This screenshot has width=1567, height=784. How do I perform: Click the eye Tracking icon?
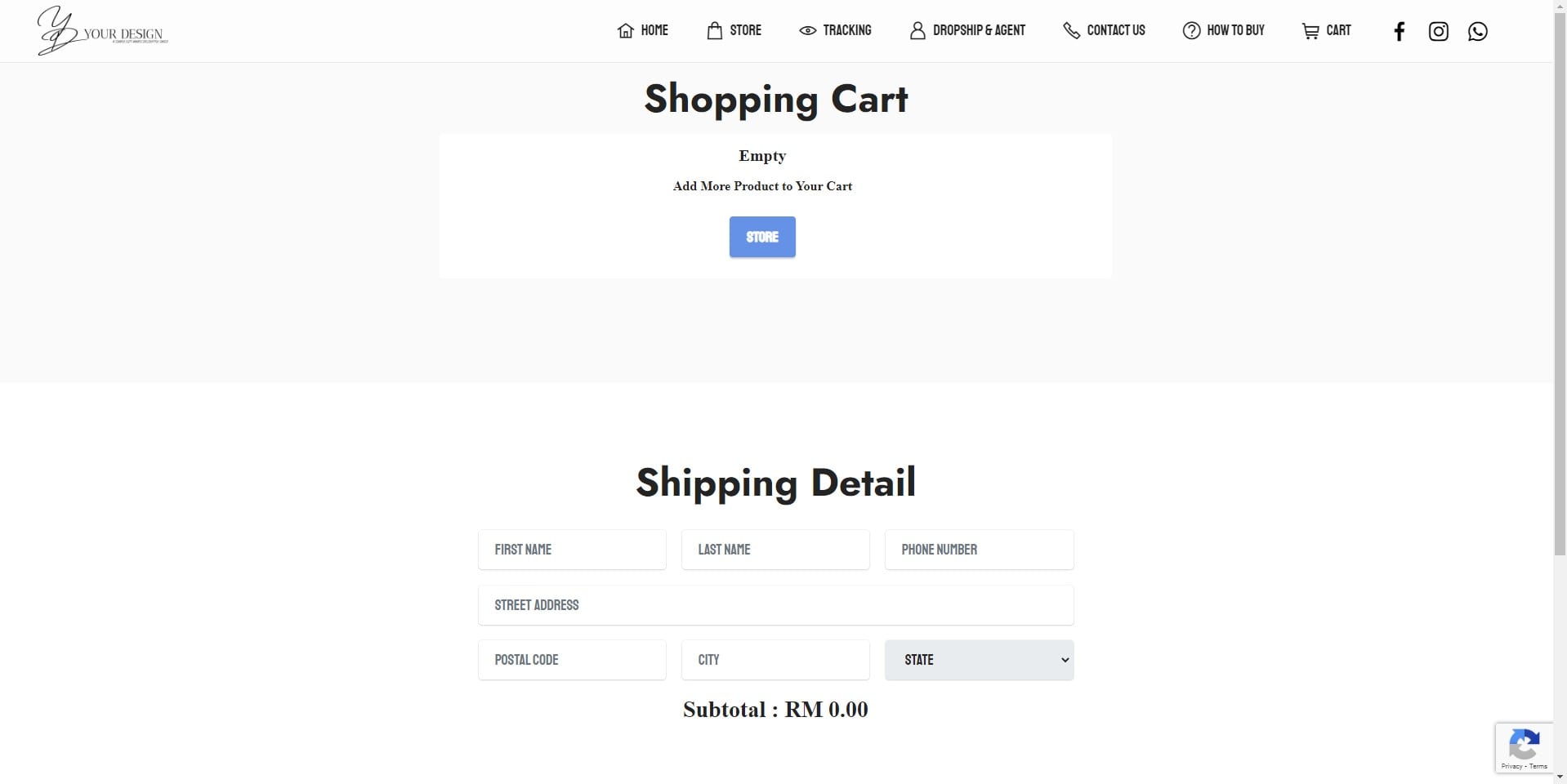click(x=807, y=31)
